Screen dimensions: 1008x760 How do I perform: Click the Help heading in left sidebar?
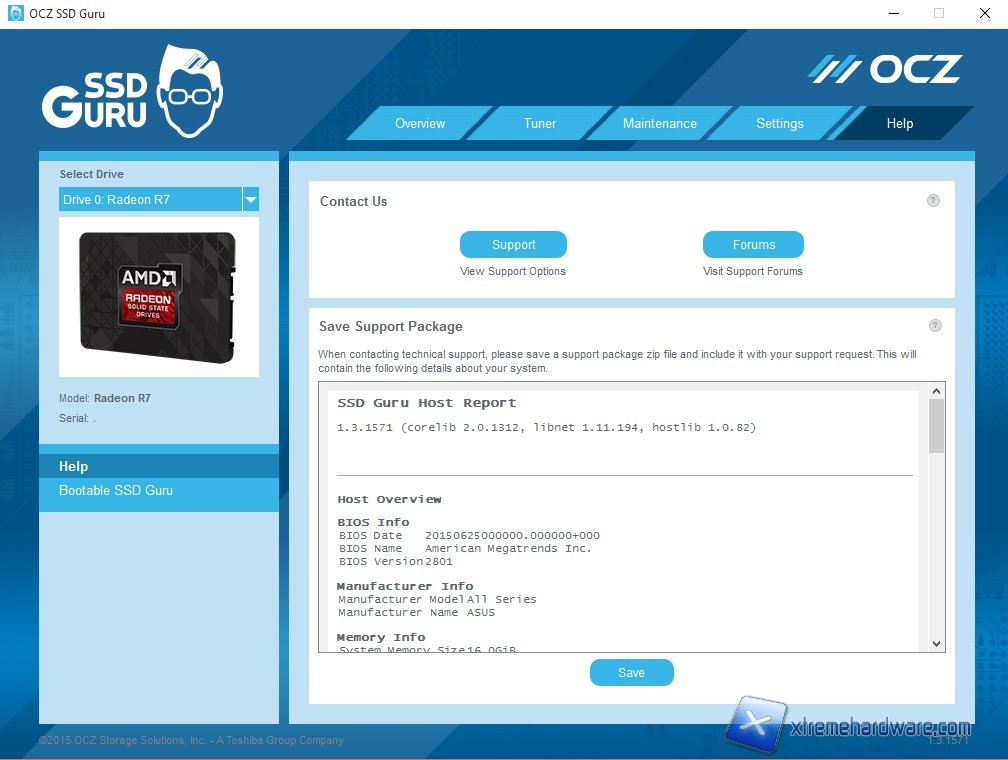pyautogui.click(x=74, y=466)
